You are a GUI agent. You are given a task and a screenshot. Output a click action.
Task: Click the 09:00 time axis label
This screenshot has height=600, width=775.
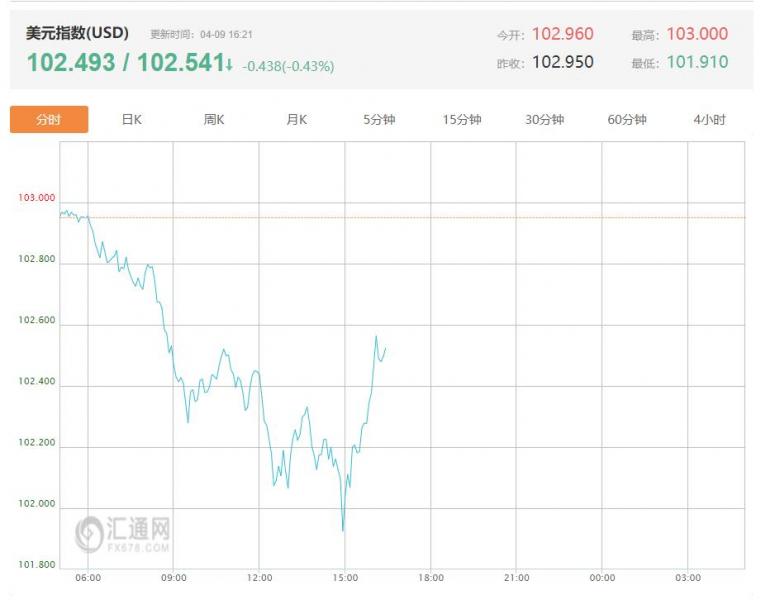[174, 578]
